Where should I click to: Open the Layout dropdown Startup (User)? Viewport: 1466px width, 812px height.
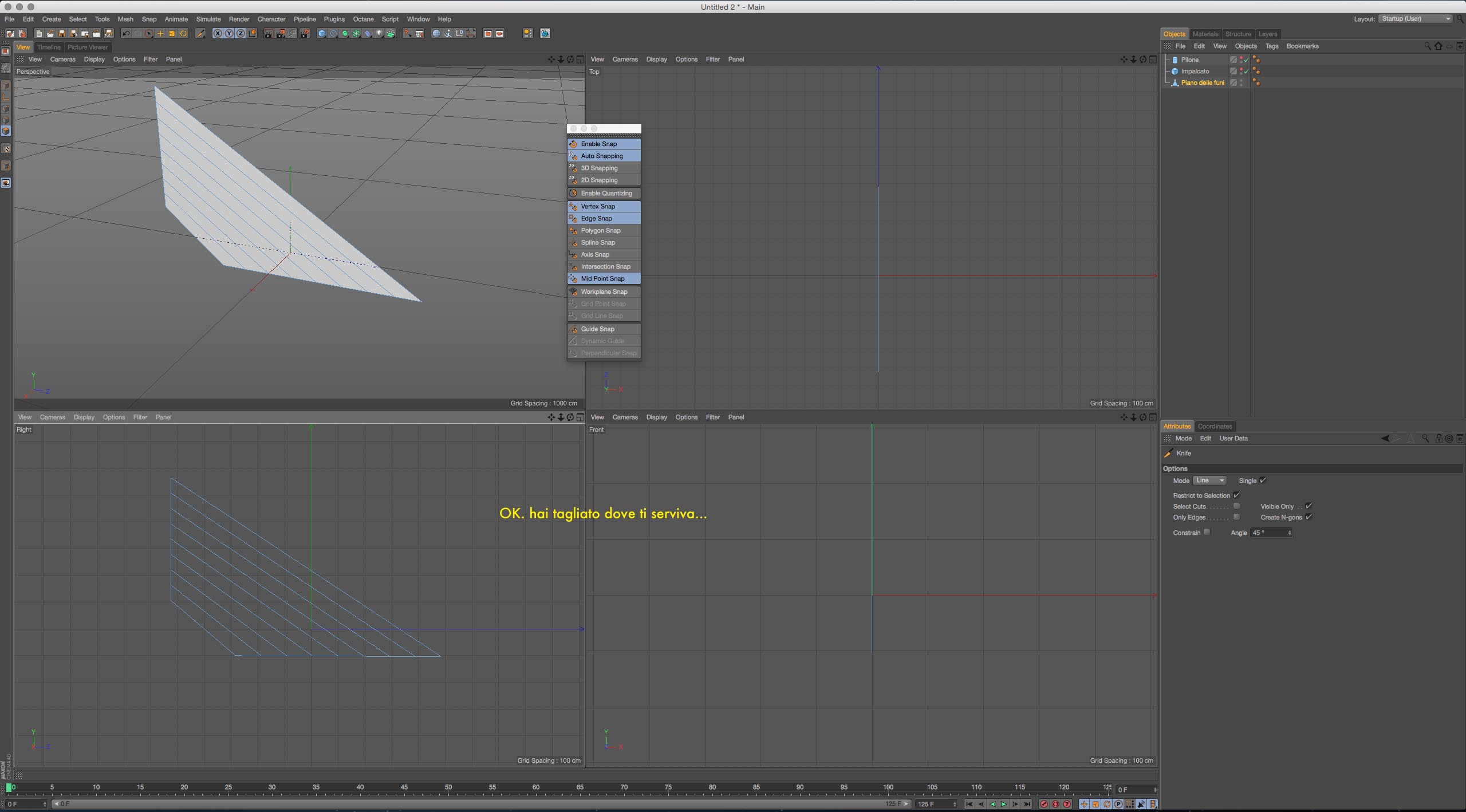(1416, 19)
